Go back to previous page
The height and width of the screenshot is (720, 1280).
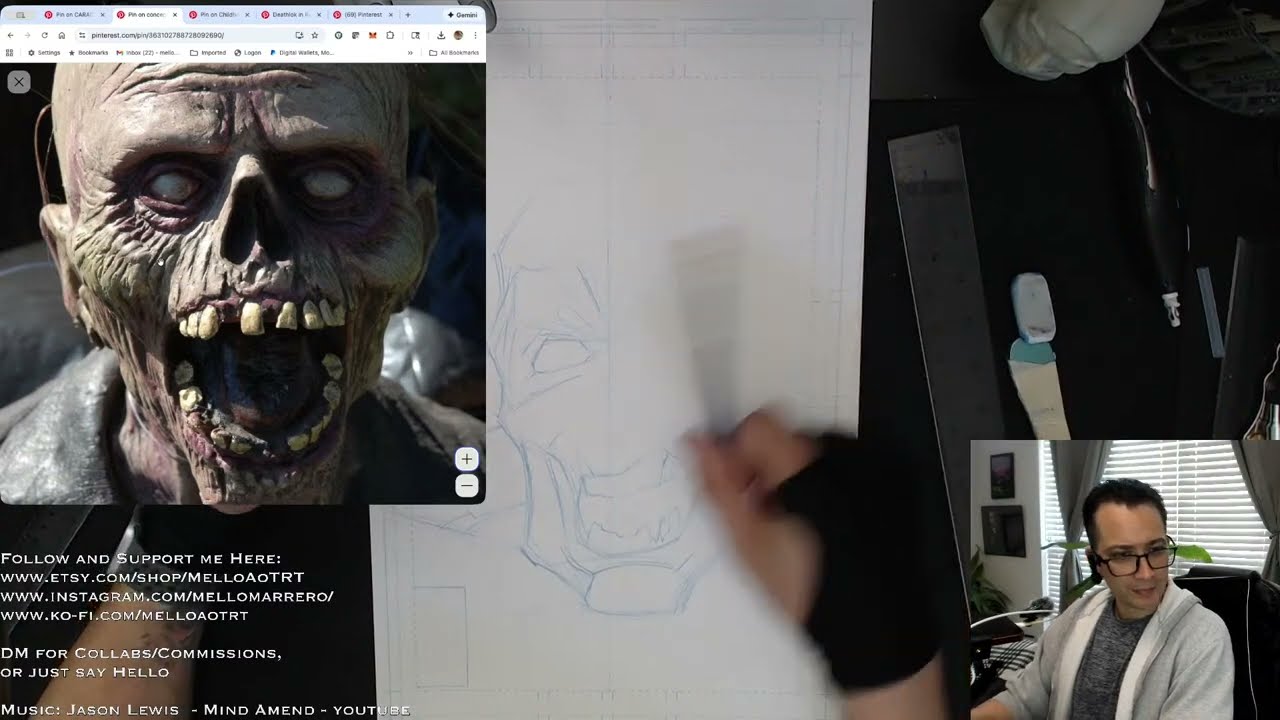pos(10,35)
